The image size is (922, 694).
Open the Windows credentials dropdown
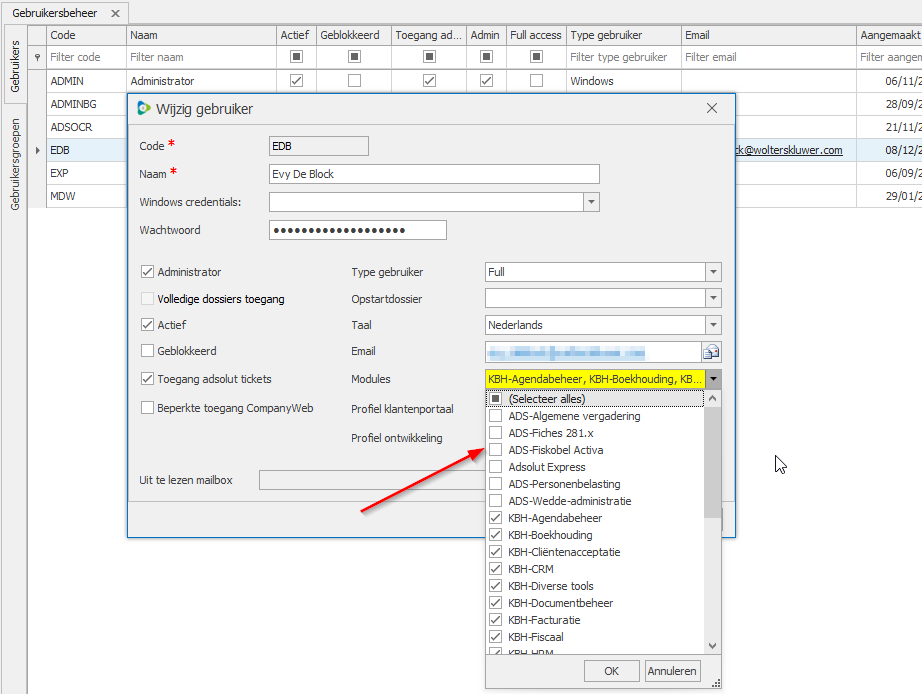[x=591, y=203]
